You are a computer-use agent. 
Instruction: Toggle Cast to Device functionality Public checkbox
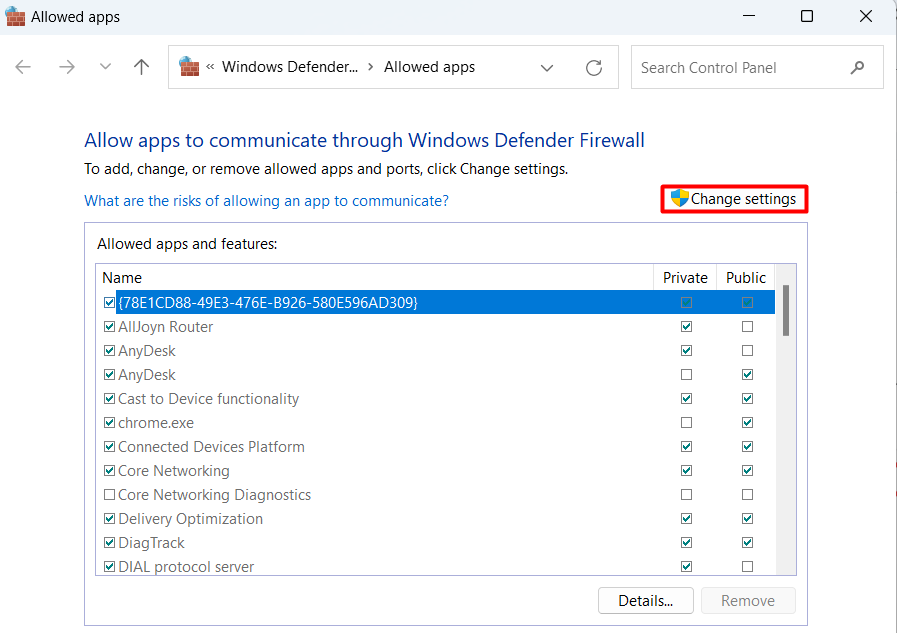747,399
